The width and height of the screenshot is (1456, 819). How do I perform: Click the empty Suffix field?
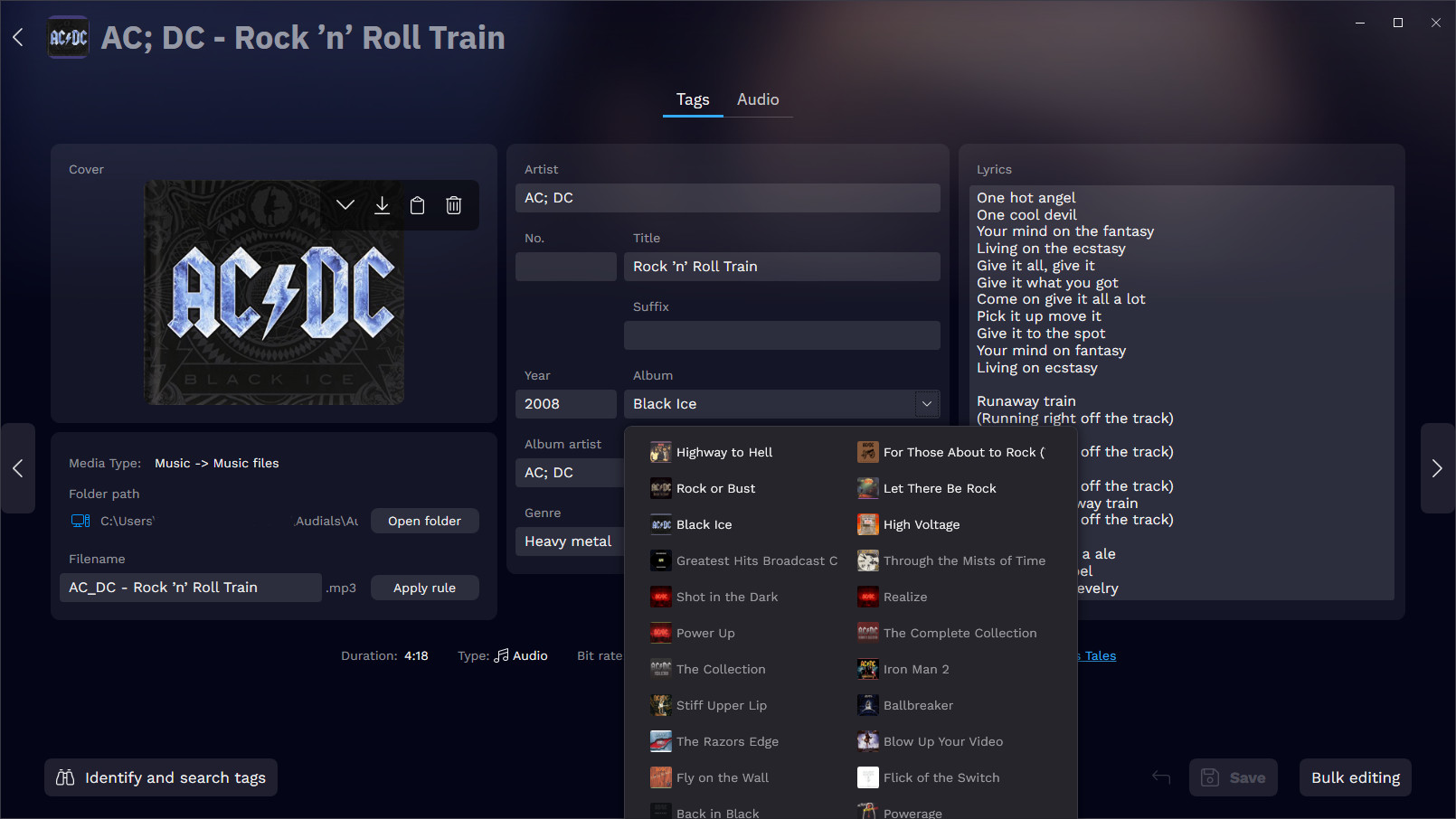point(782,335)
